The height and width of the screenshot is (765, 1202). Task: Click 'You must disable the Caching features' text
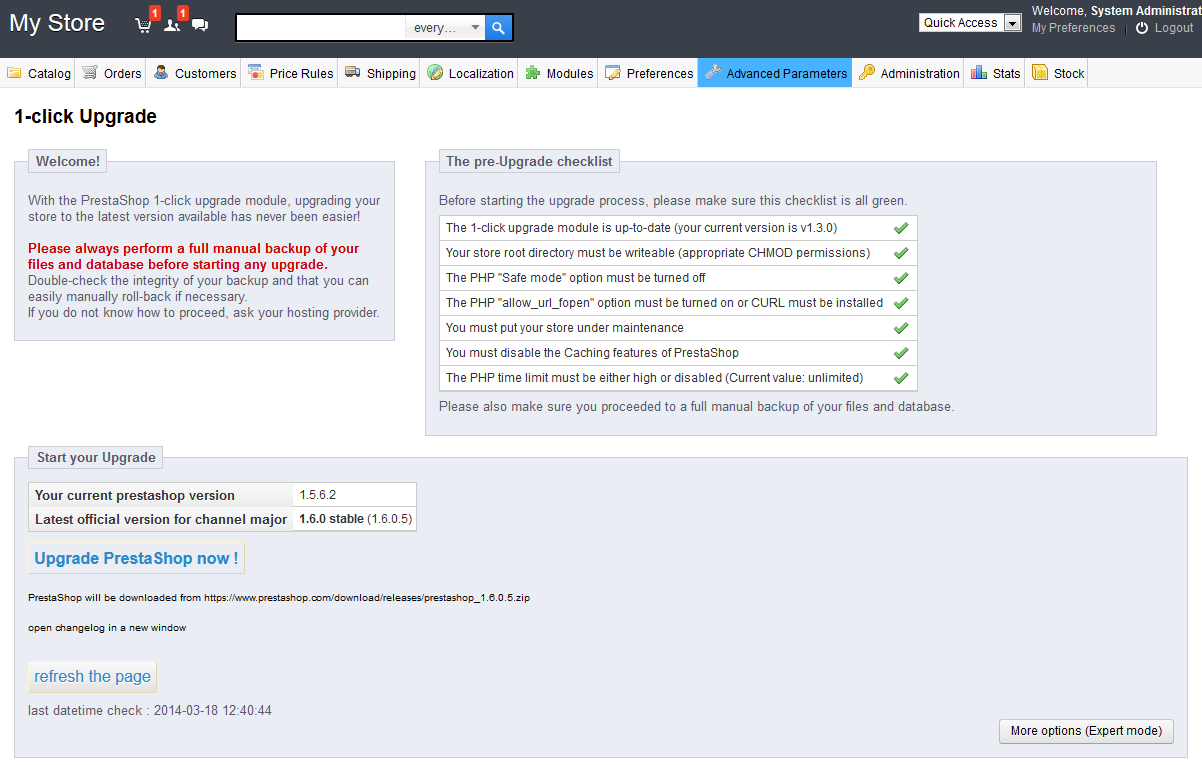[592, 353]
